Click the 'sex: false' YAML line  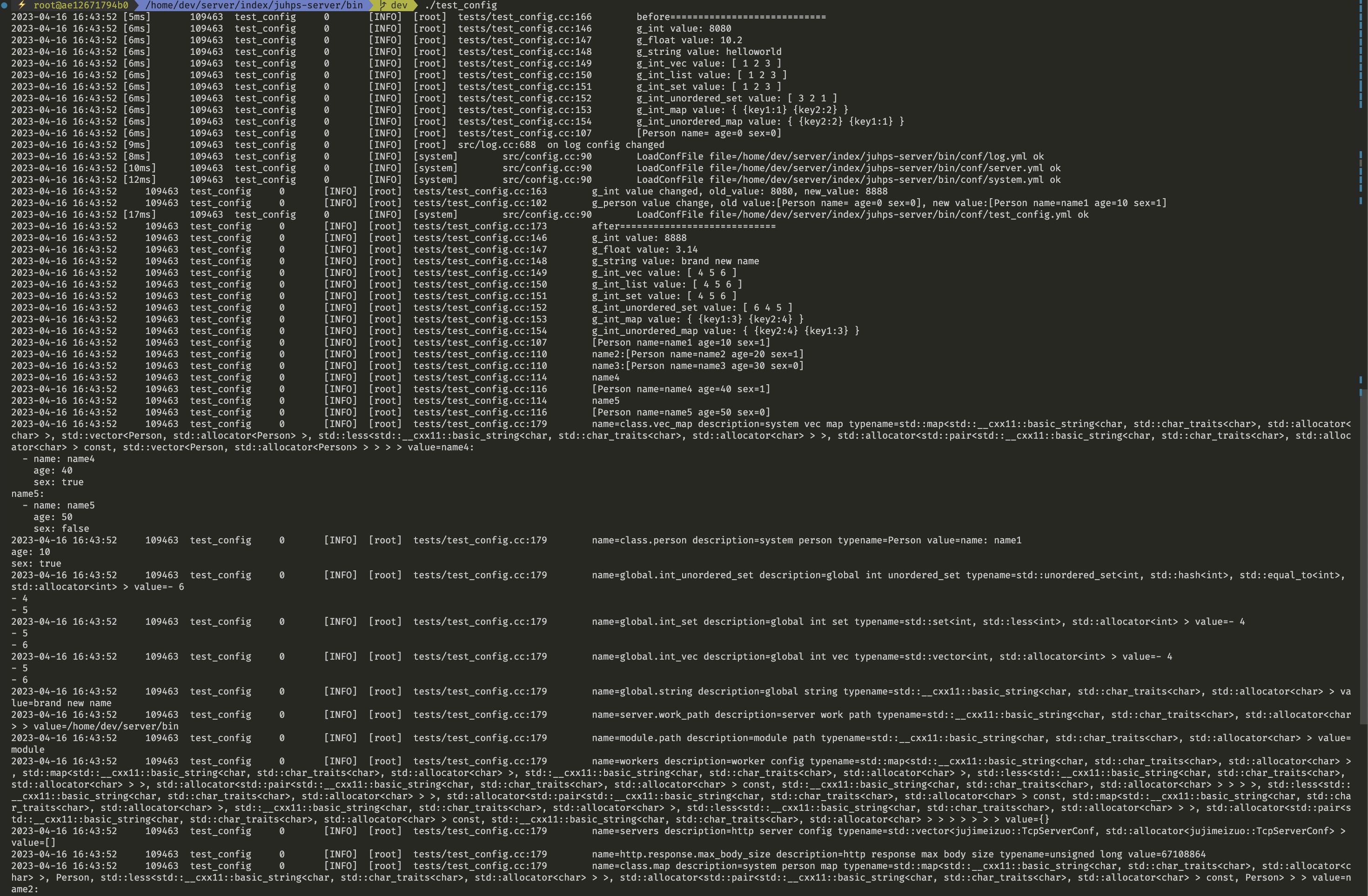pyautogui.click(x=61, y=528)
